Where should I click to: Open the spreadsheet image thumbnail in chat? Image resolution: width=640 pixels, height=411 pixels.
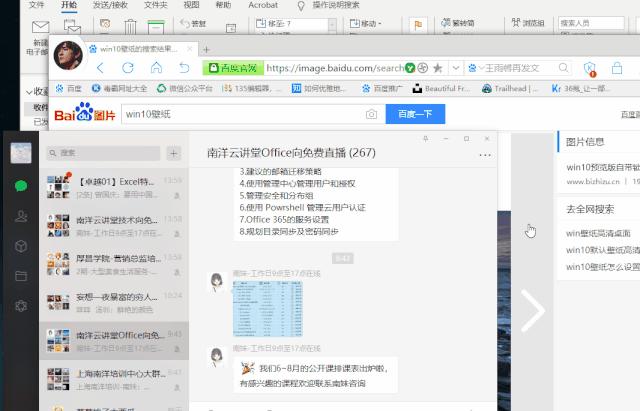267,309
